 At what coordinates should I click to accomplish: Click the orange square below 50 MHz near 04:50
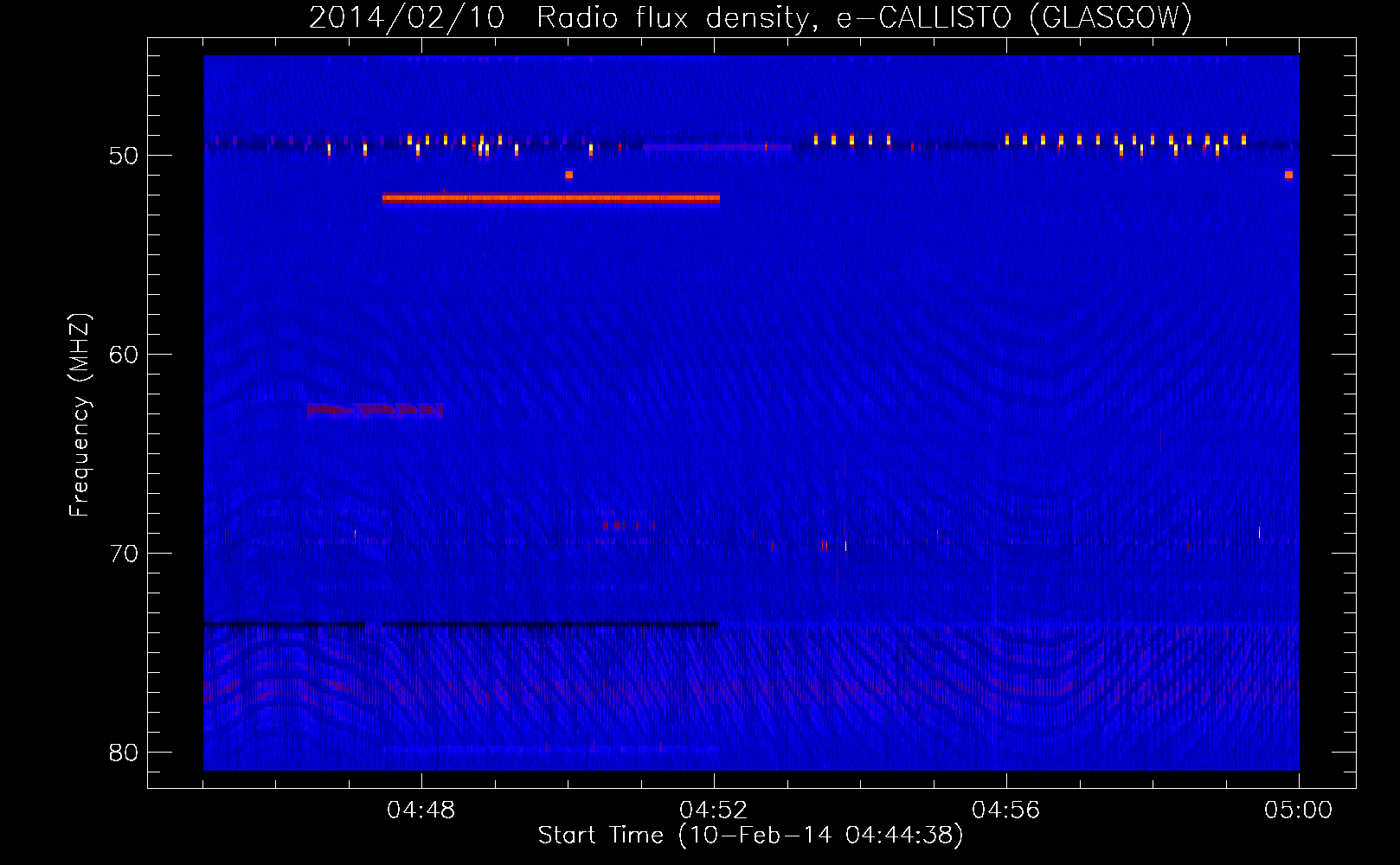click(x=568, y=175)
